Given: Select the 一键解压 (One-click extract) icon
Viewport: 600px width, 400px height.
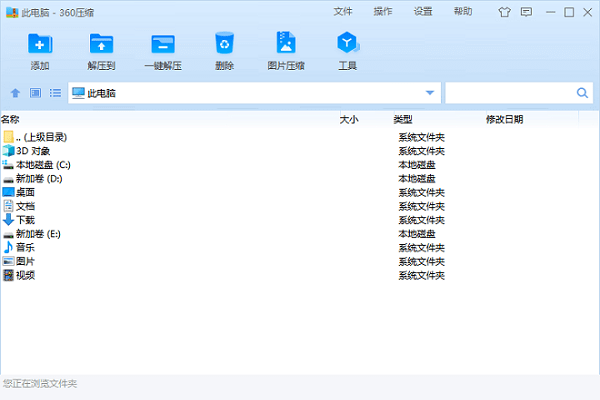Looking at the screenshot, I should tap(162, 45).
